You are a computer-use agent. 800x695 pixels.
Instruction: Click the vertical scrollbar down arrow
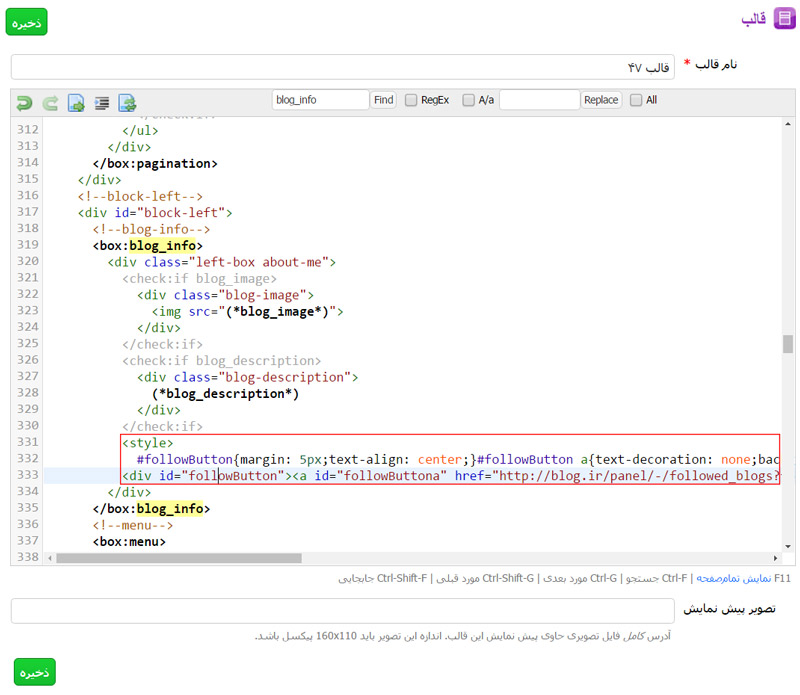(788, 546)
